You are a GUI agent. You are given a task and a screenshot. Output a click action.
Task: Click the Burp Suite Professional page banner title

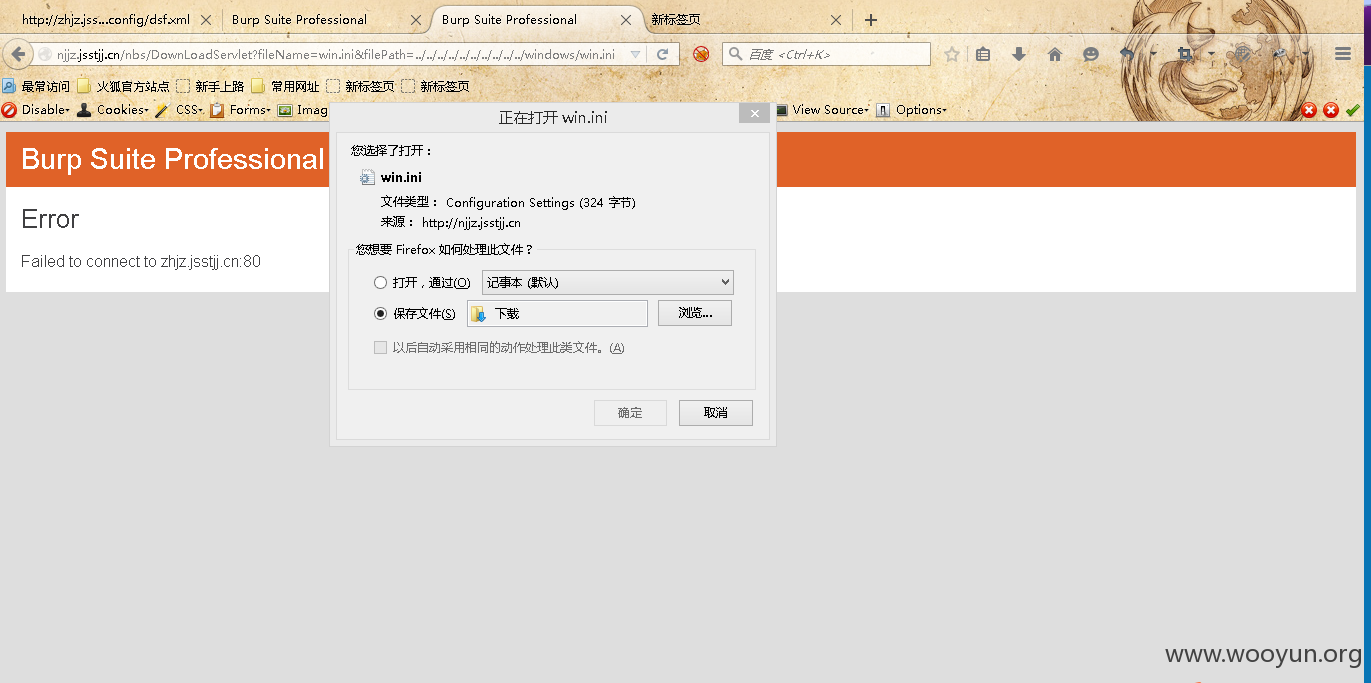(173, 159)
